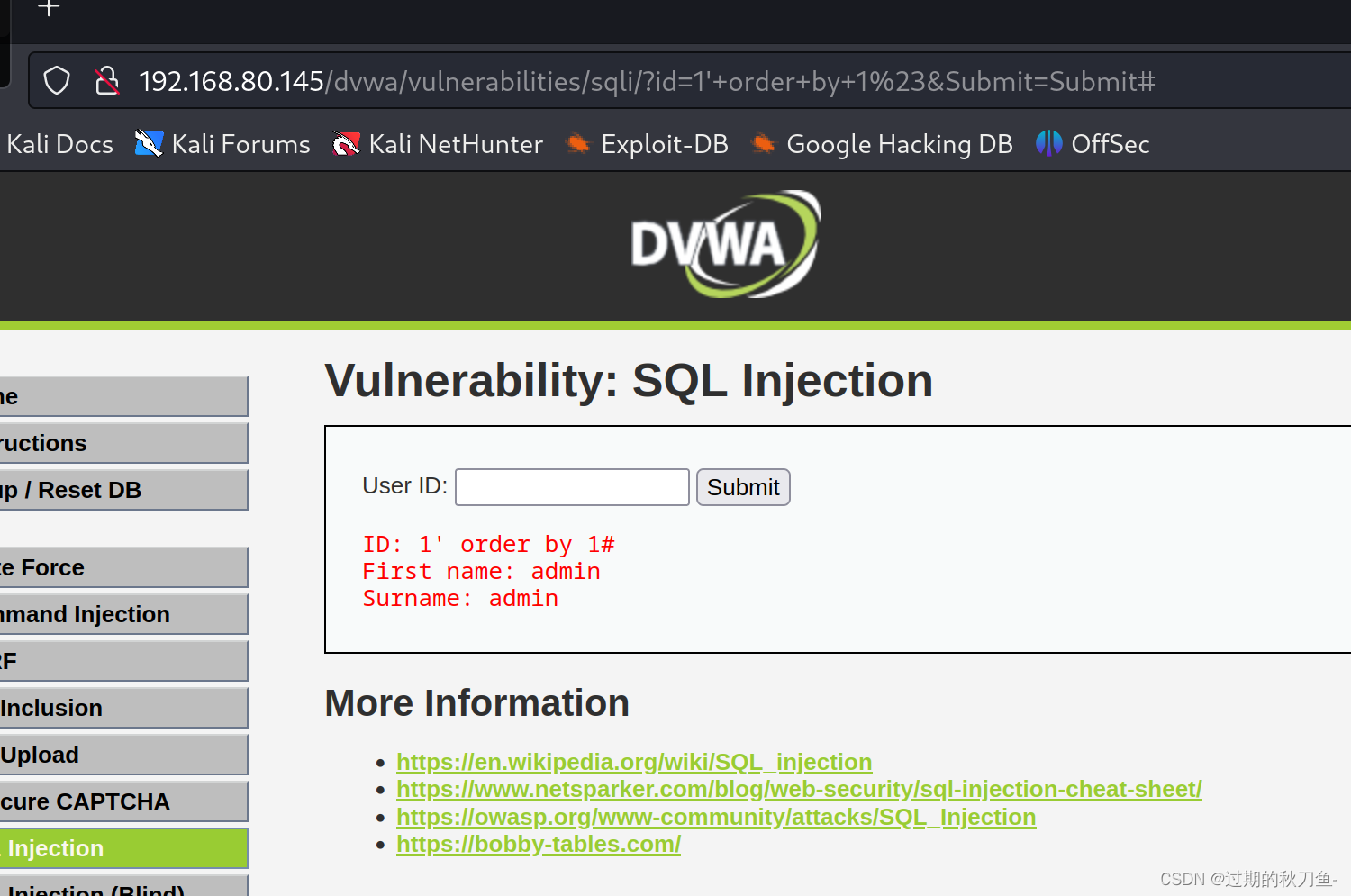Open the SQL Injection (Blind) sidebar item
Screen dimensions: 1351x896
(x=123, y=886)
